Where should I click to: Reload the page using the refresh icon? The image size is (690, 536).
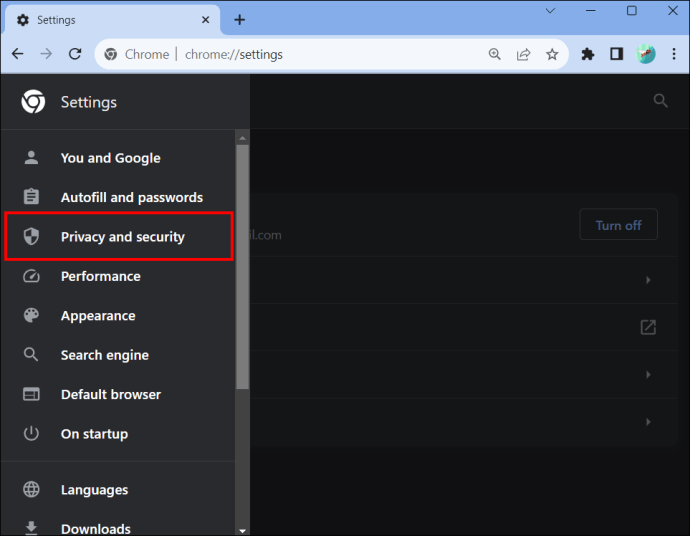point(75,54)
